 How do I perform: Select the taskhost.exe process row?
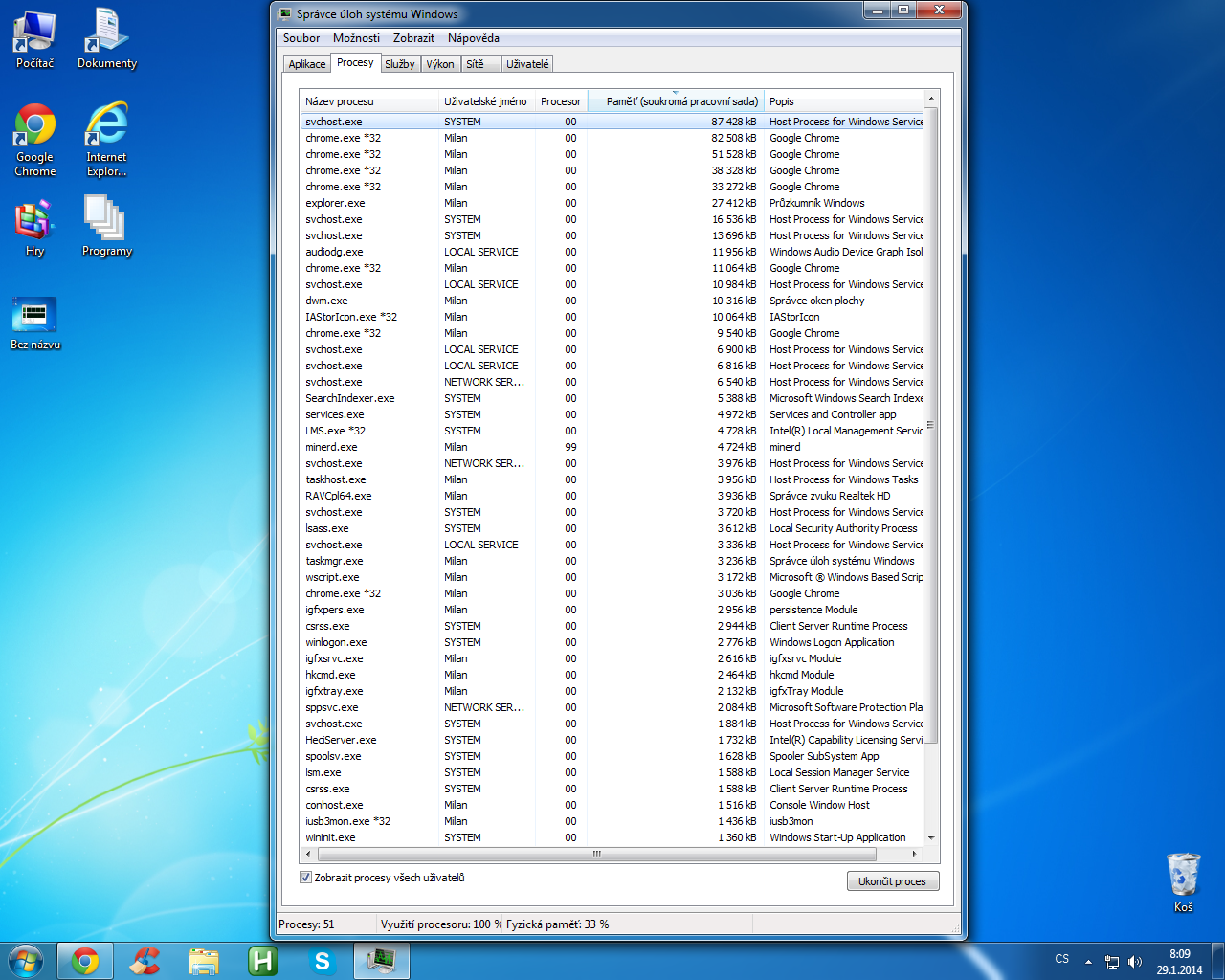click(x=612, y=479)
